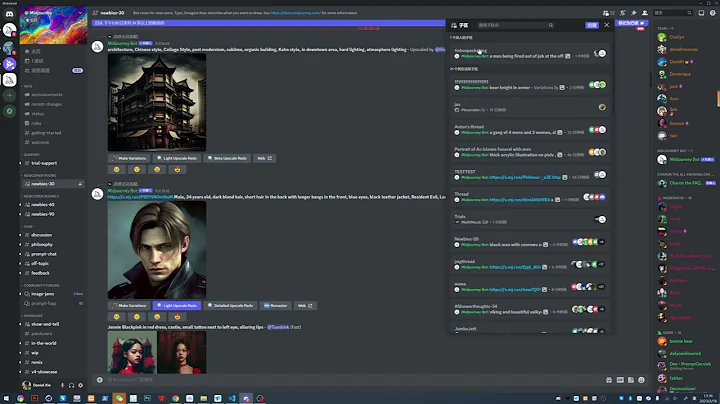720x404 pixels.
Task: Open Windows Start menu button
Action: click(6, 398)
